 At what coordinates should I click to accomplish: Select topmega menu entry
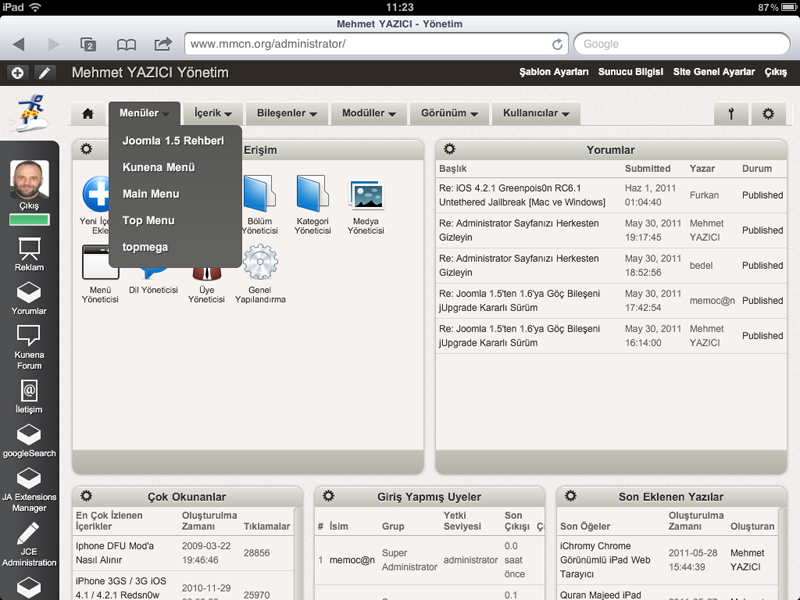145,247
